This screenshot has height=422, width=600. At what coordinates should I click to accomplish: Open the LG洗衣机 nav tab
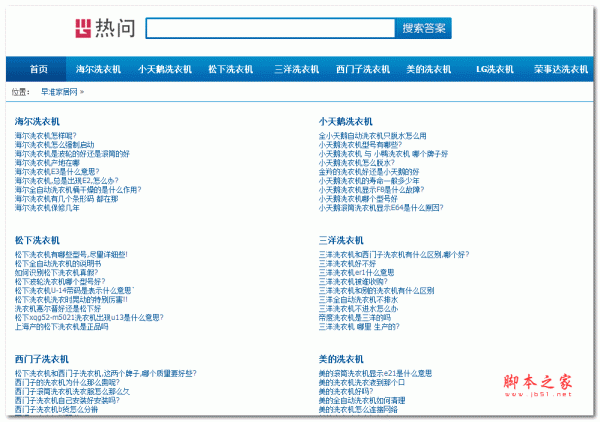[x=495, y=69]
